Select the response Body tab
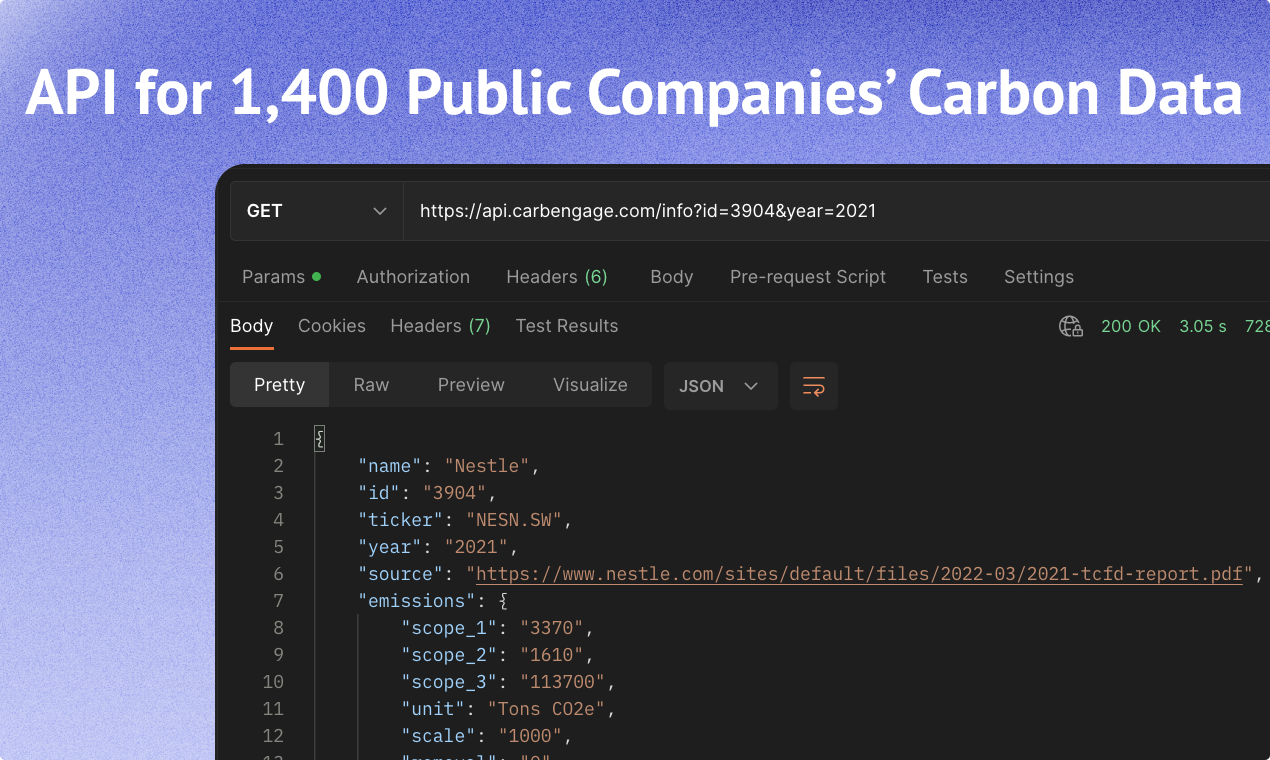1270x760 pixels. [x=252, y=326]
